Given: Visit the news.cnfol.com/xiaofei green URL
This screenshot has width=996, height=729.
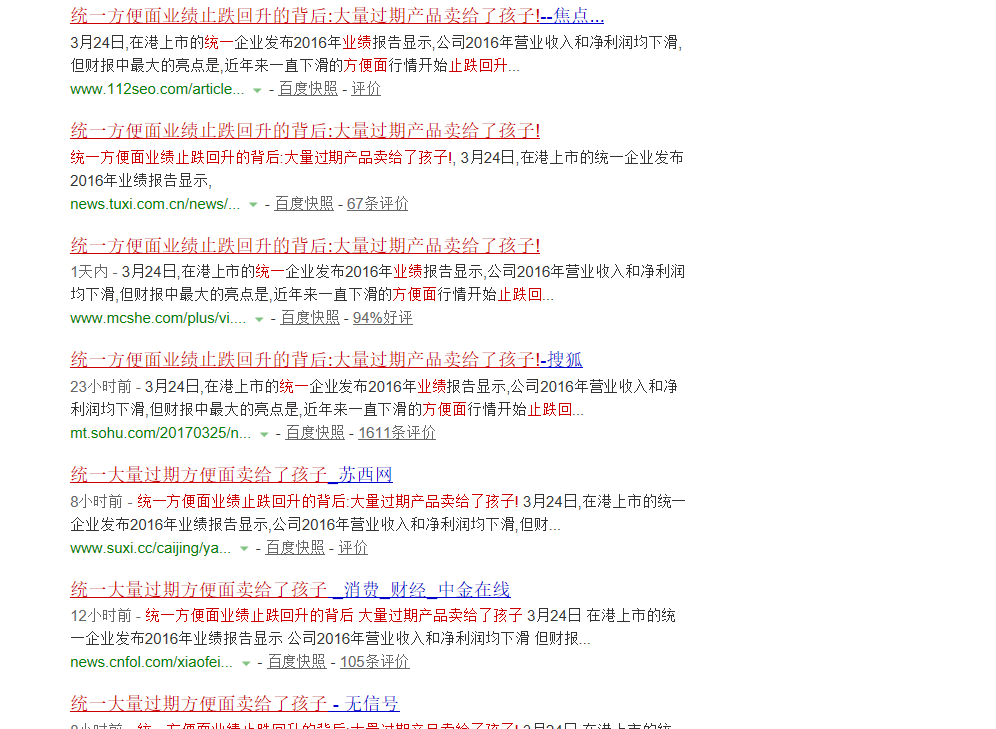Looking at the screenshot, I should pyautogui.click(x=151, y=662).
